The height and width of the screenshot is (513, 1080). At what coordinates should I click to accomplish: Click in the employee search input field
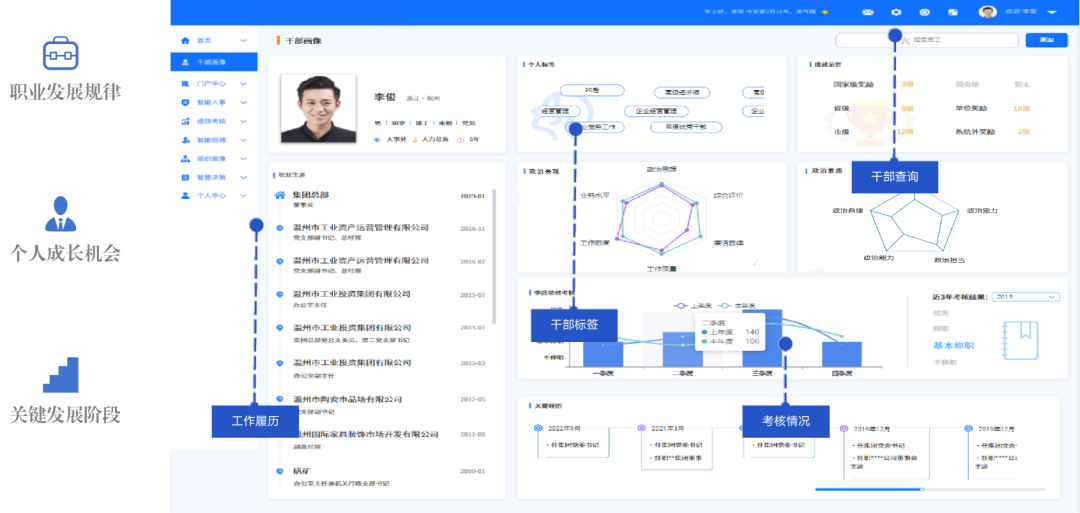click(927, 40)
